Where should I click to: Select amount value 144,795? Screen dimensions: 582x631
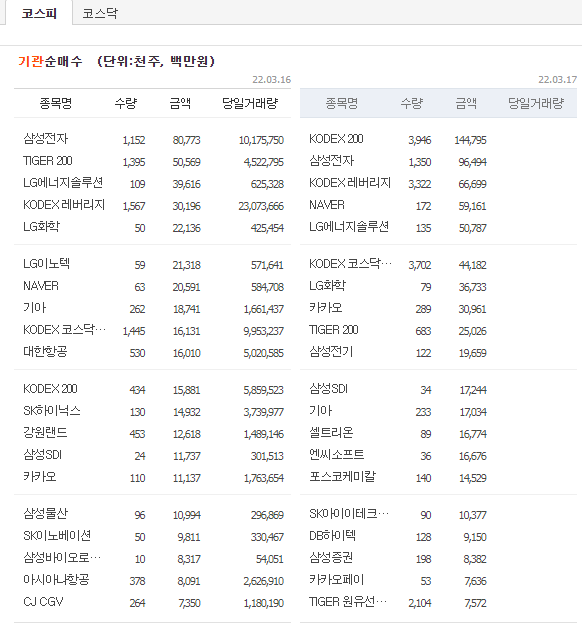coord(471,140)
